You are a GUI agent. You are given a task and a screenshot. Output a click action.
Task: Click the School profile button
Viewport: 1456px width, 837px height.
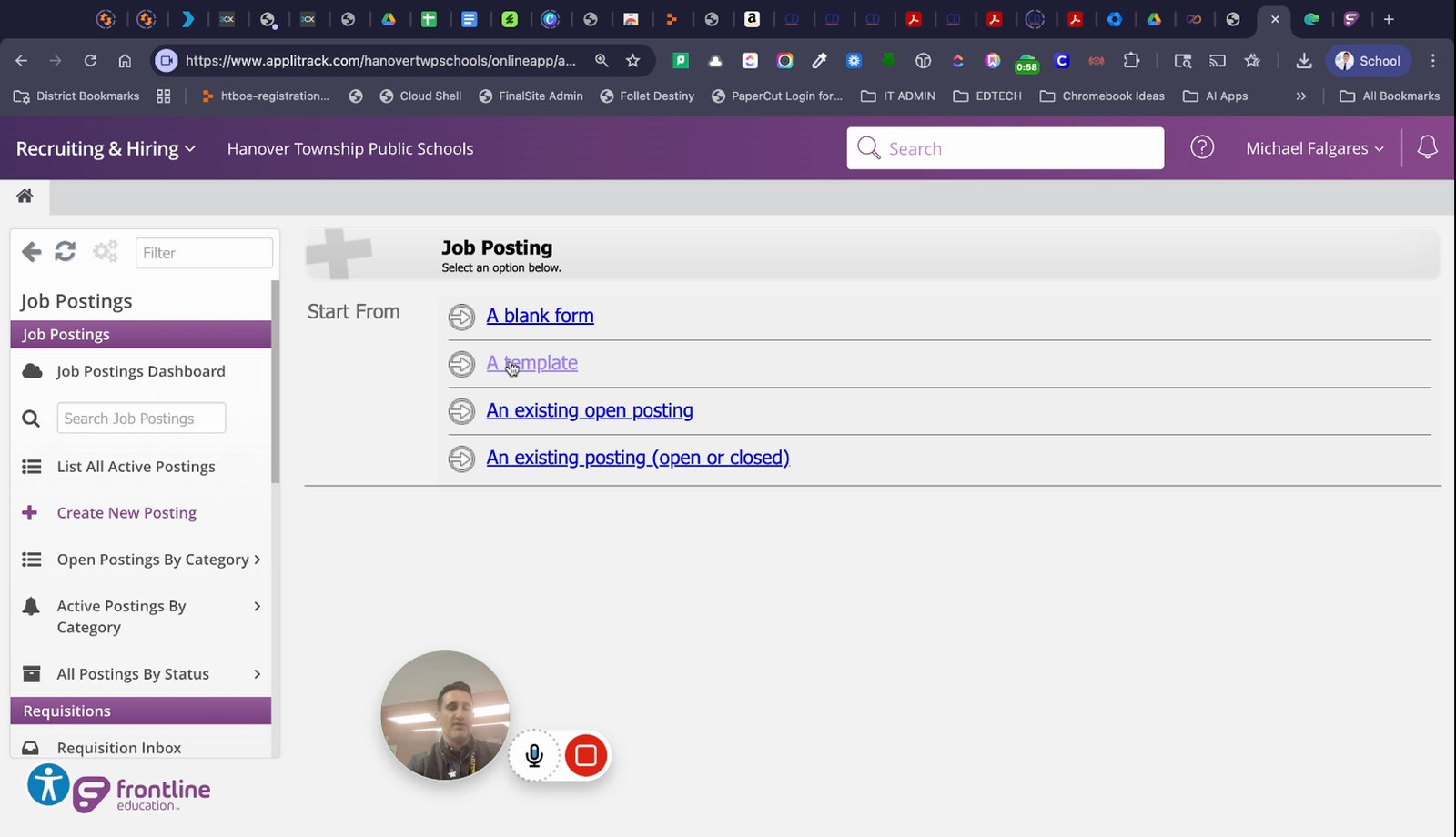click(x=1368, y=61)
